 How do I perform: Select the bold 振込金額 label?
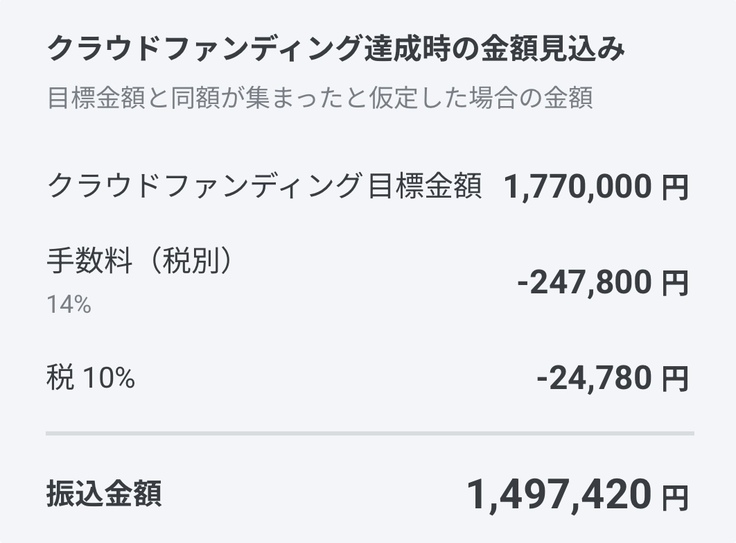point(104,492)
